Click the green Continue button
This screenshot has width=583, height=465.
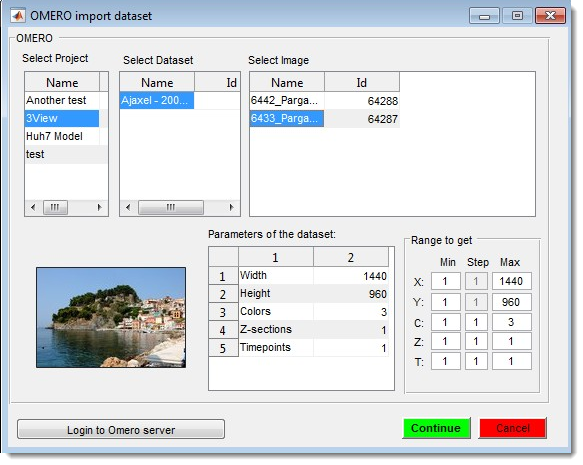click(436, 428)
